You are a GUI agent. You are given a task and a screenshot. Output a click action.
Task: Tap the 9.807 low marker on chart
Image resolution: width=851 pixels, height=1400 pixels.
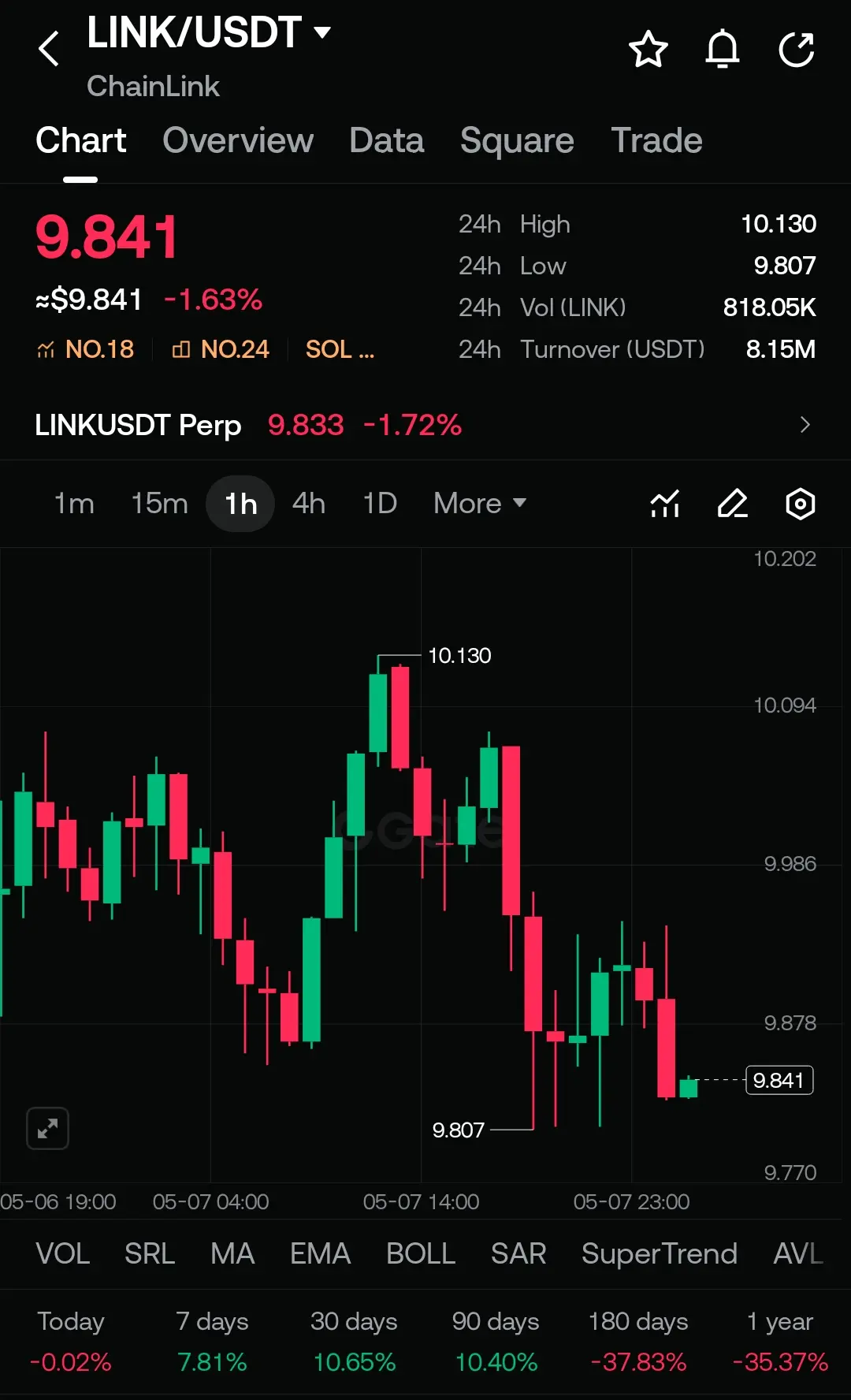pos(458,1130)
